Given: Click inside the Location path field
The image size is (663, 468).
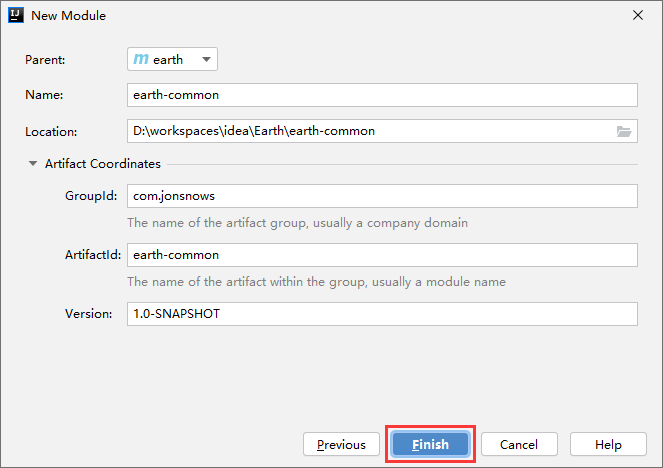Looking at the screenshot, I should pos(368,131).
